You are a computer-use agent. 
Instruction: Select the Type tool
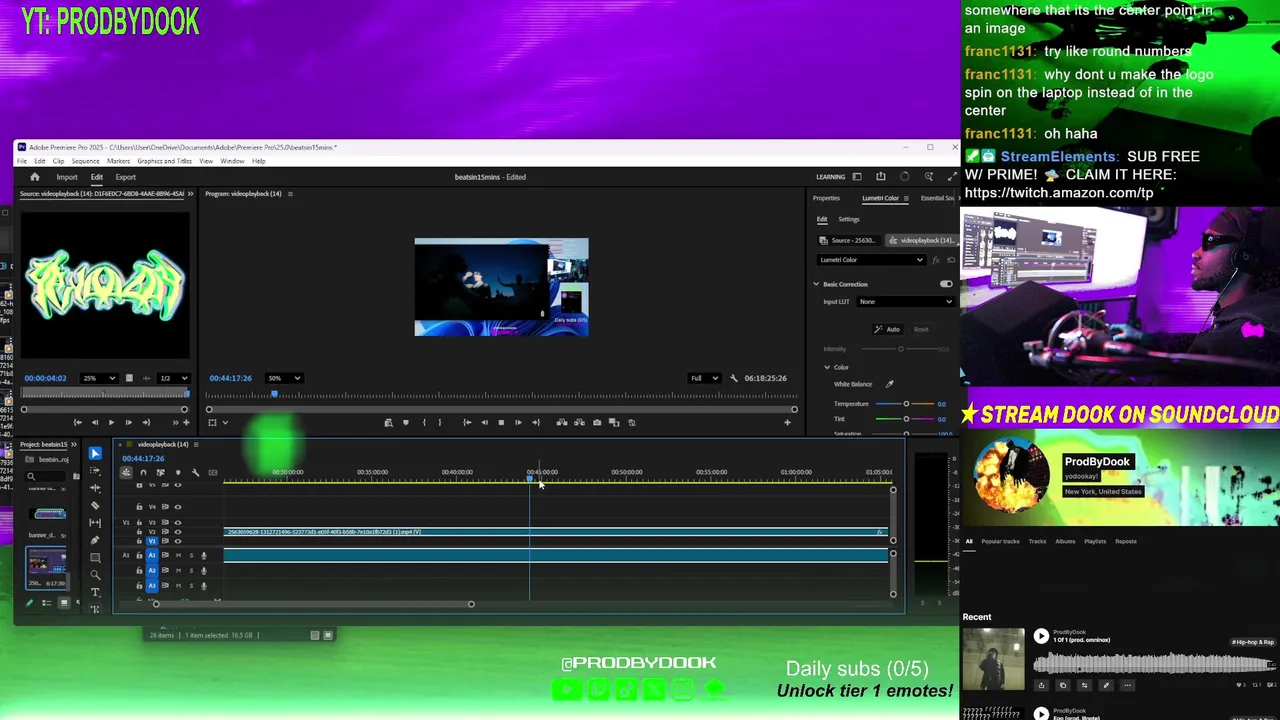click(95, 592)
